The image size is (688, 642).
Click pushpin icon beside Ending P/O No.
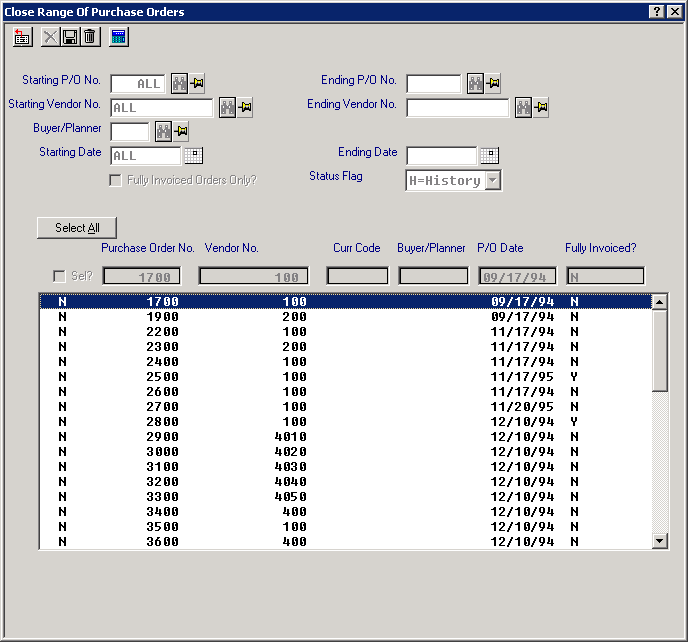point(493,83)
